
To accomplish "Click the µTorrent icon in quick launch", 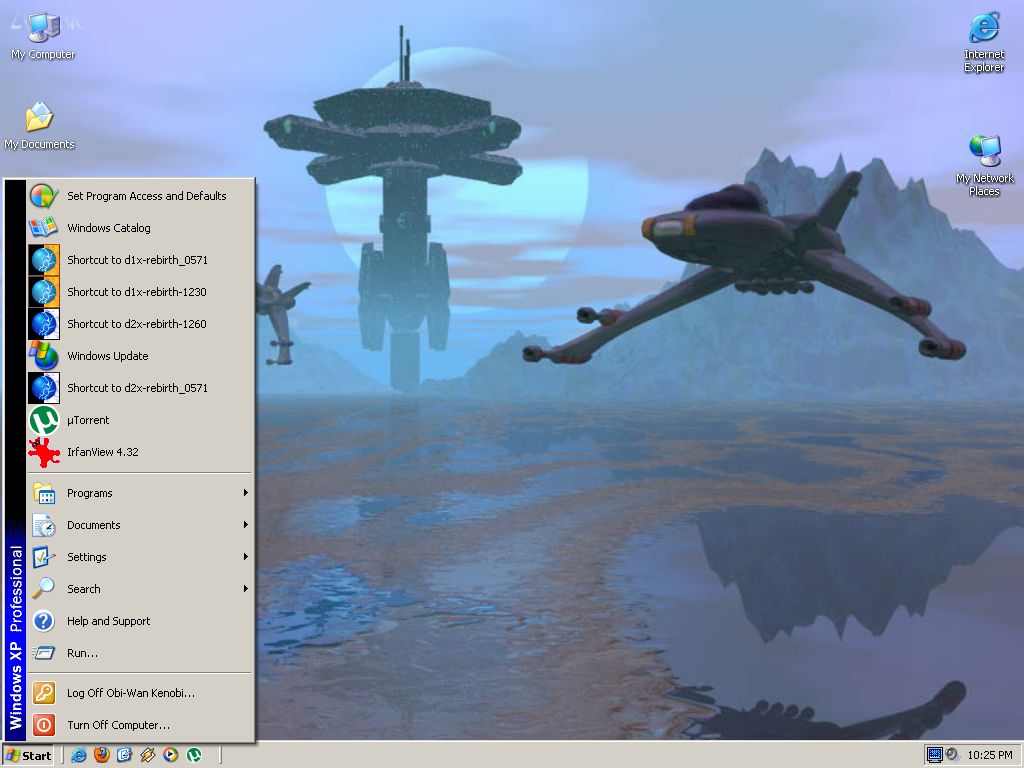I will (195, 755).
